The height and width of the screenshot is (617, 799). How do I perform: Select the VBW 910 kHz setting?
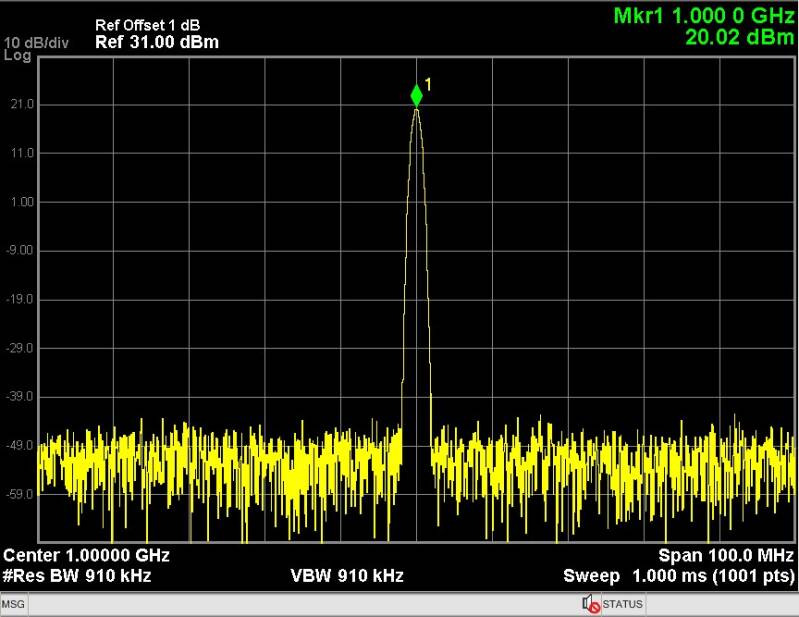pyautogui.click(x=347, y=575)
